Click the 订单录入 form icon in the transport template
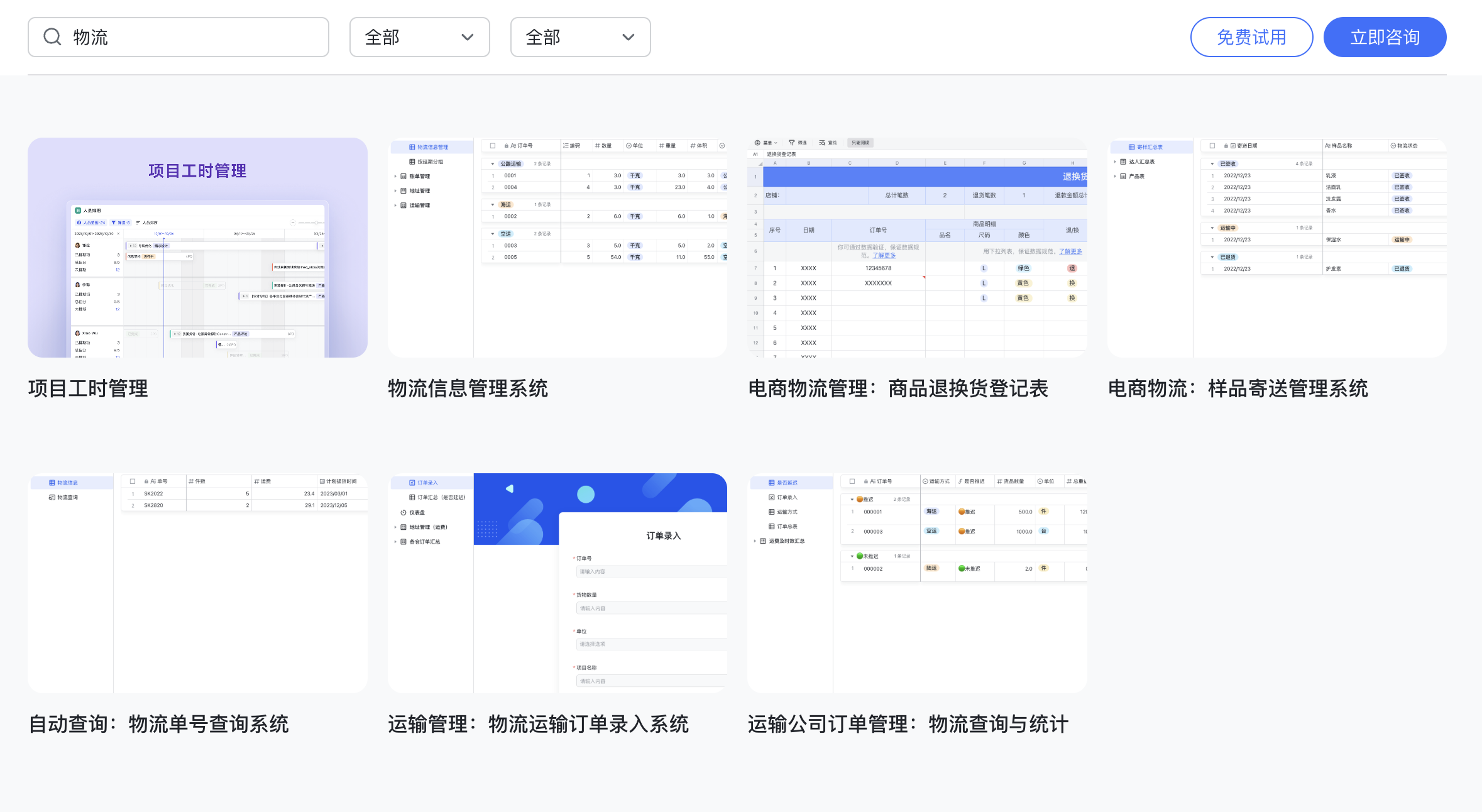 coord(412,483)
